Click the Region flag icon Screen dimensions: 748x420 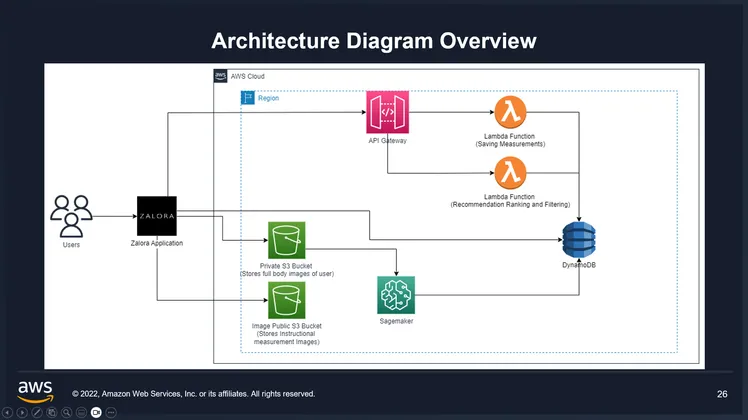[248, 98]
